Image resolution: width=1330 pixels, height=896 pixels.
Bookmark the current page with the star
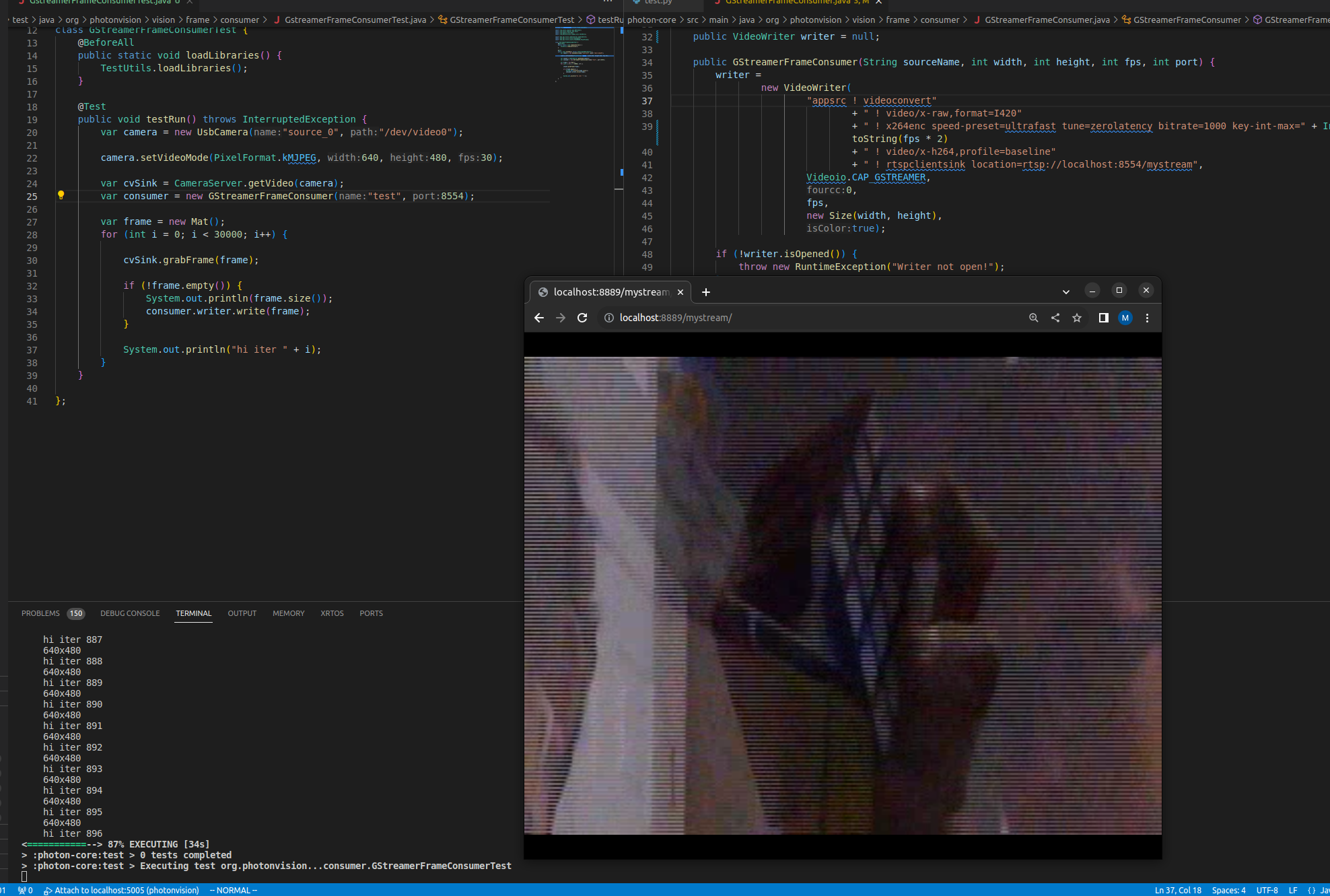(1077, 318)
